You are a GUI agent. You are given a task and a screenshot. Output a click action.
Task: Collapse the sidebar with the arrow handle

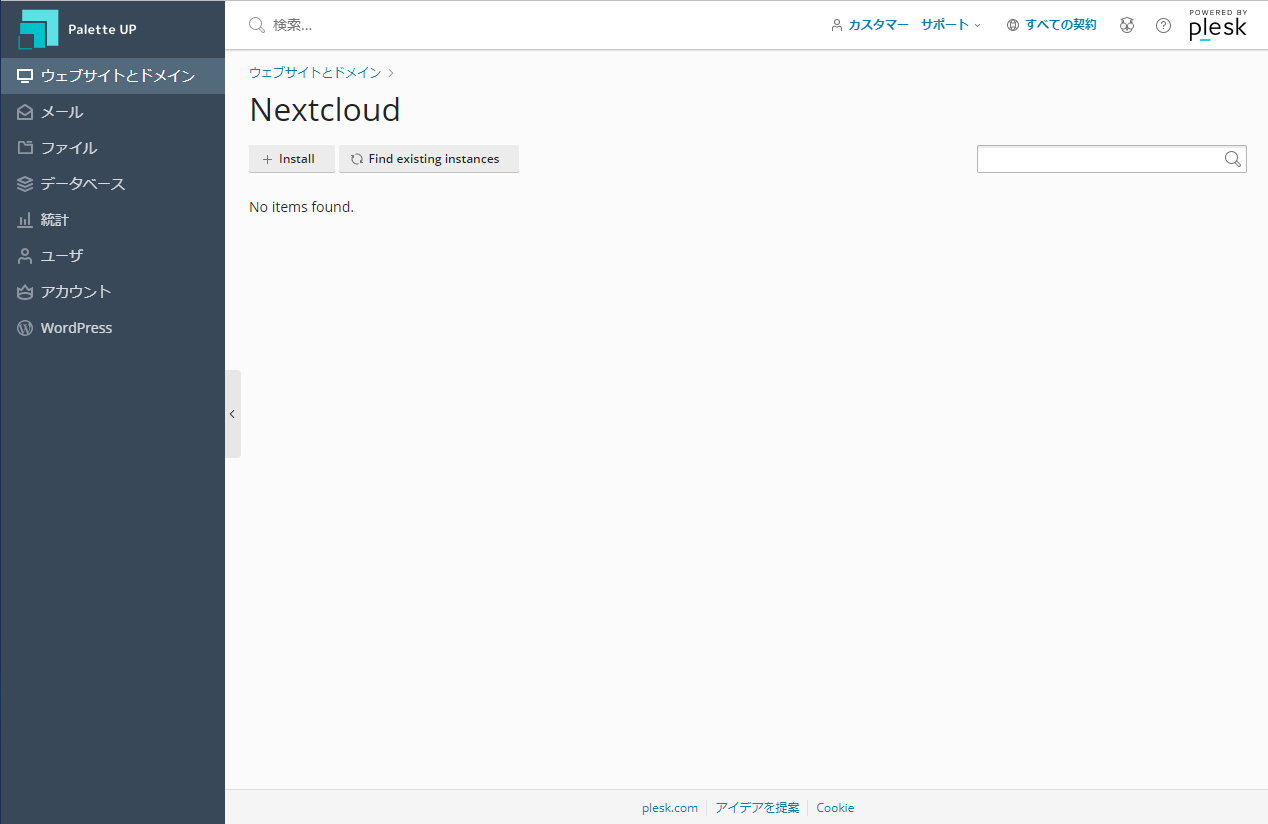232,414
